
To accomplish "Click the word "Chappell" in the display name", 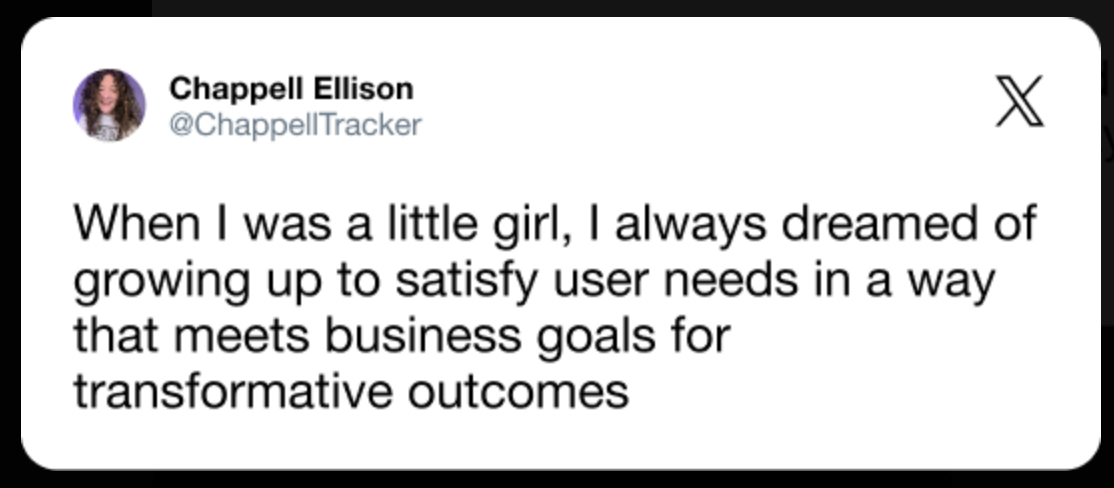I will pyautogui.click(x=234, y=89).
